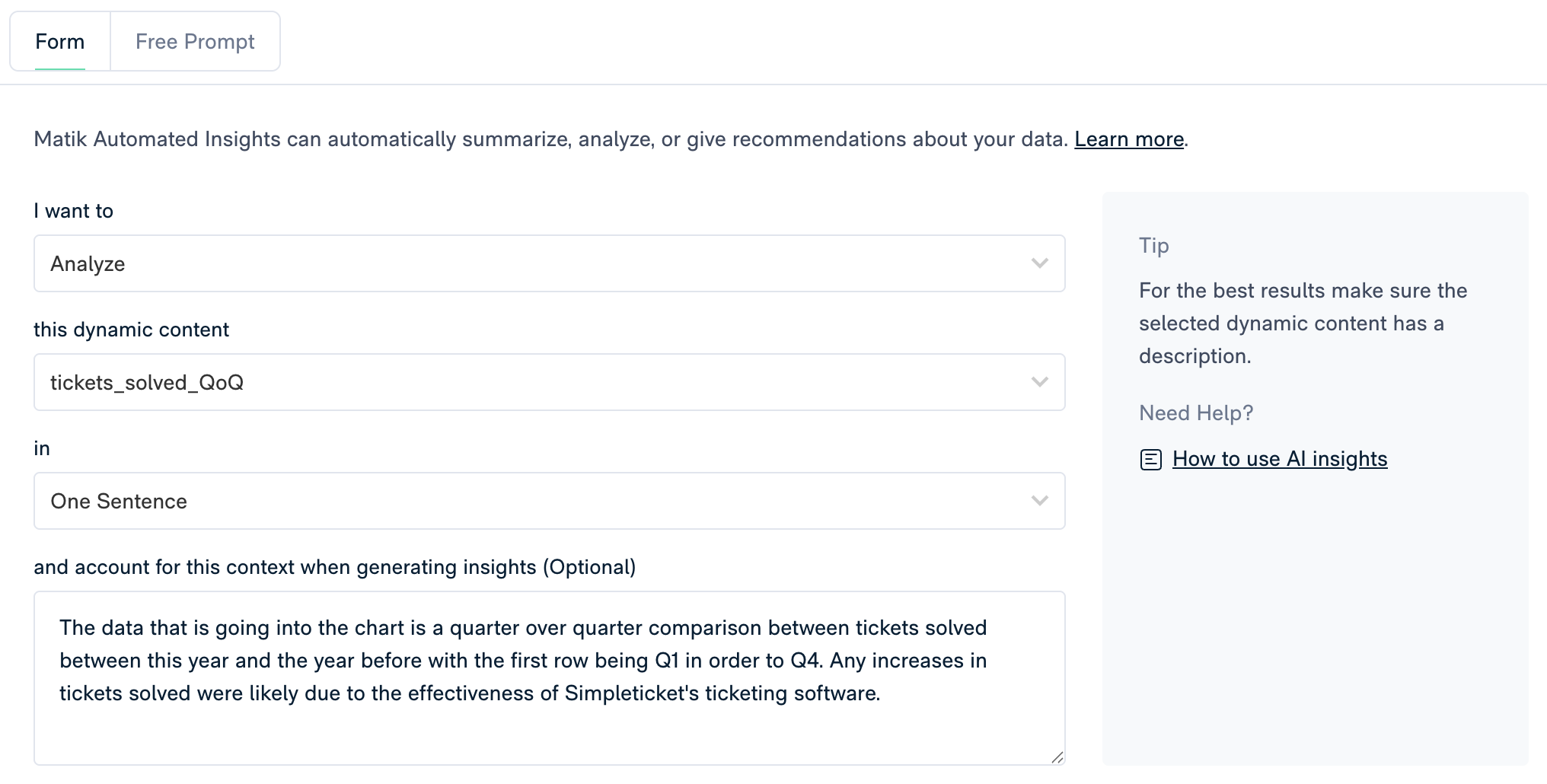
Task: Click the document icon beside AI insights link
Action: (1150, 460)
